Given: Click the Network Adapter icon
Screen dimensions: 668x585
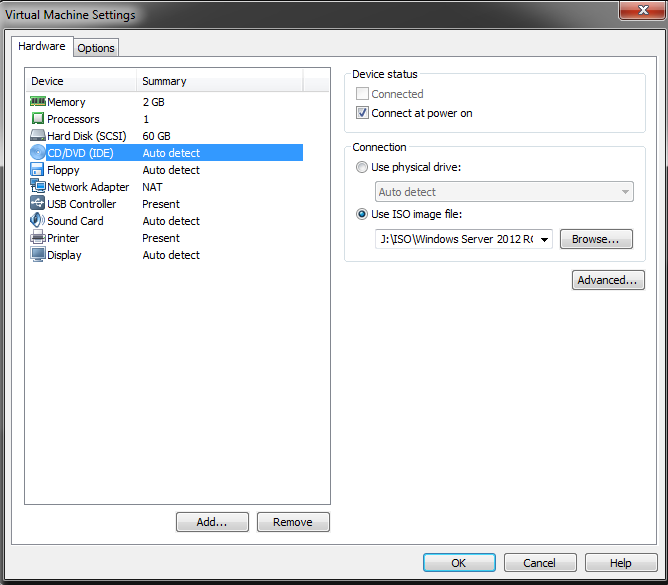Looking at the screenshot, I should [x=38, y=186].
